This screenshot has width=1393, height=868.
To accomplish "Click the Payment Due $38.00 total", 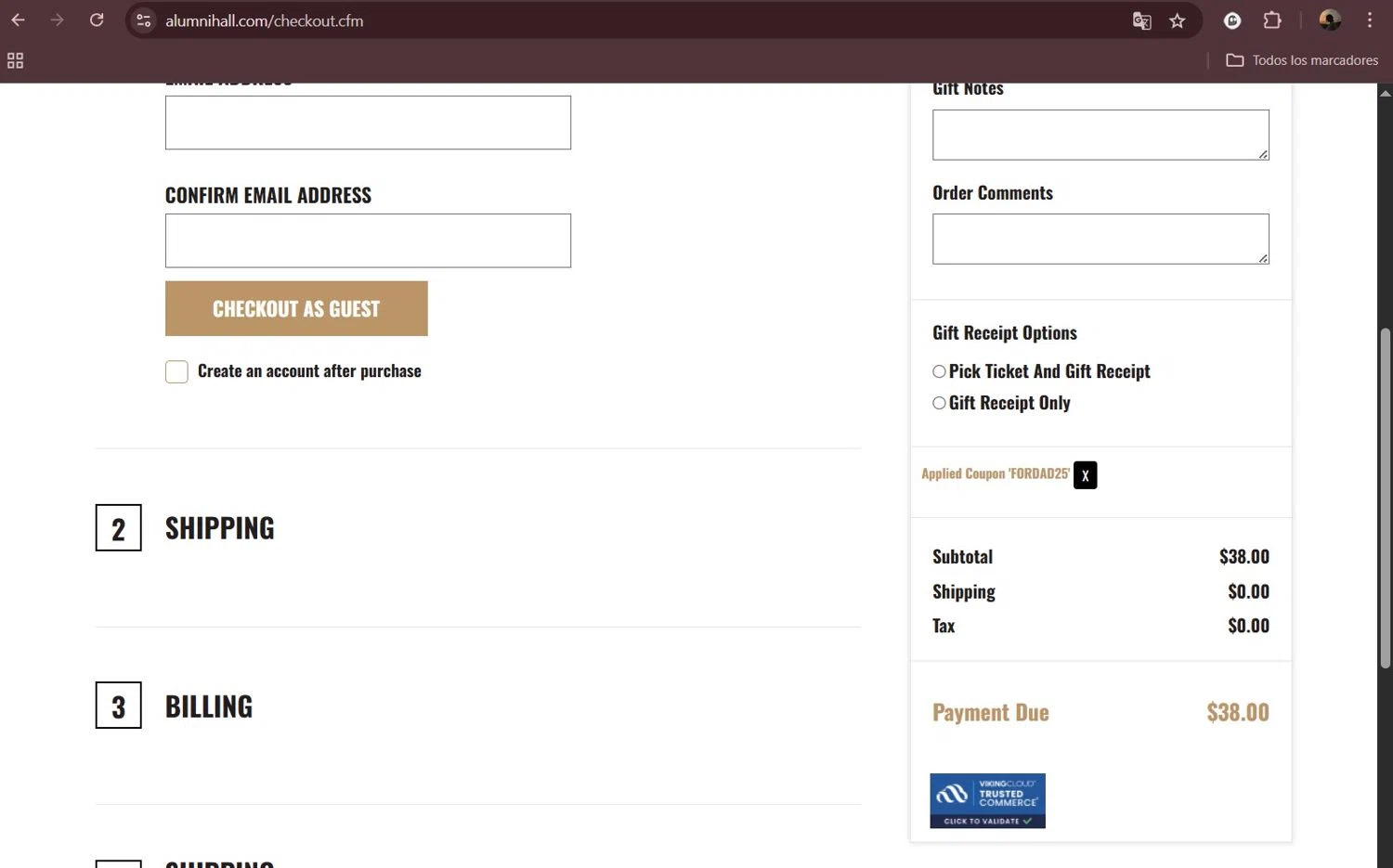I will (x=1238, y=712).
